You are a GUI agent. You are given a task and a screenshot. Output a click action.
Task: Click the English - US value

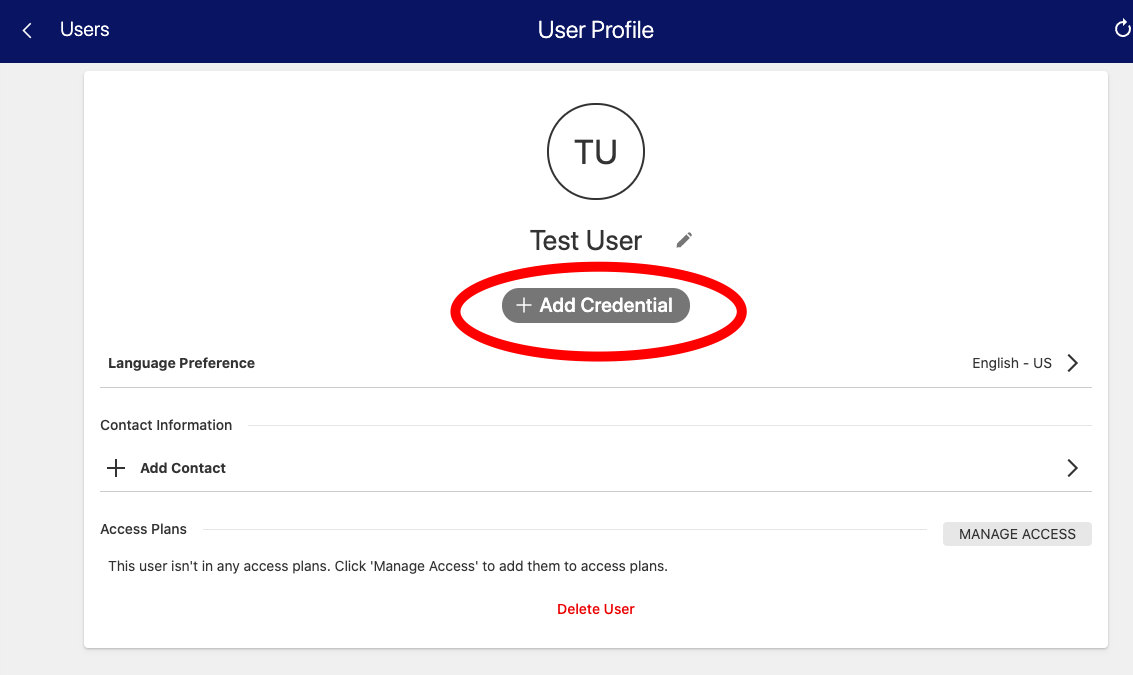pos(1012,363)
